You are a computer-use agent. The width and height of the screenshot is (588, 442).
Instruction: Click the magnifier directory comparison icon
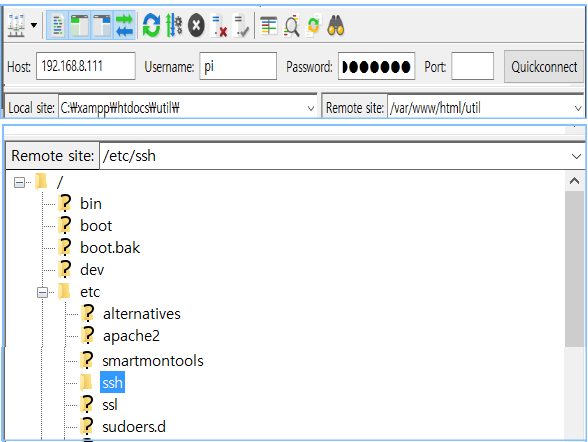291,25
